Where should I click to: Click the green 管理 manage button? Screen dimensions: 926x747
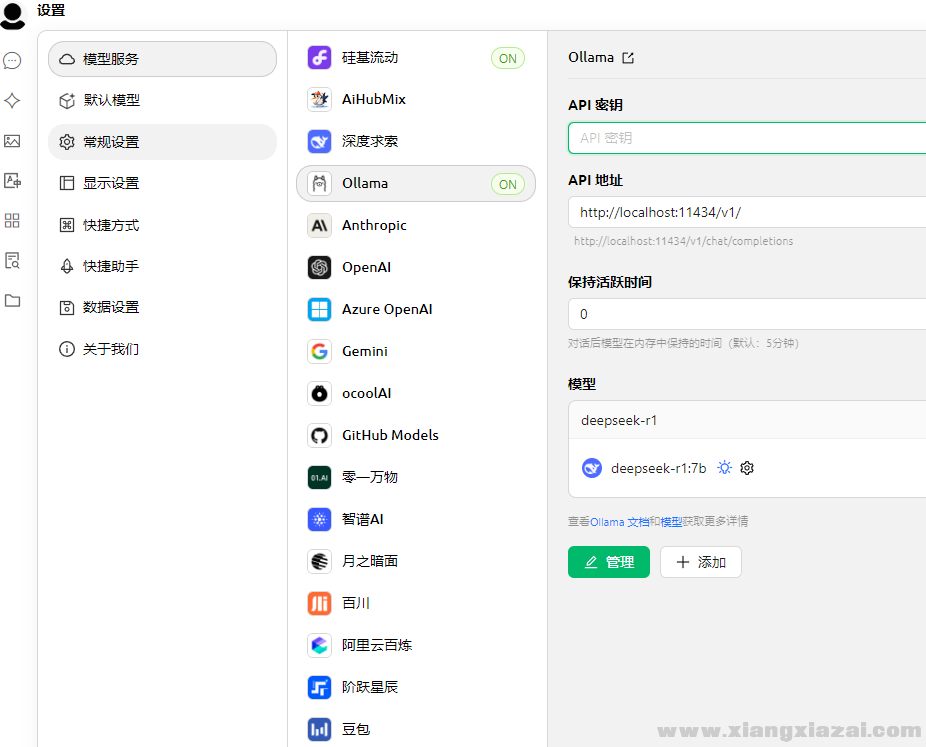tap(609, 562)
